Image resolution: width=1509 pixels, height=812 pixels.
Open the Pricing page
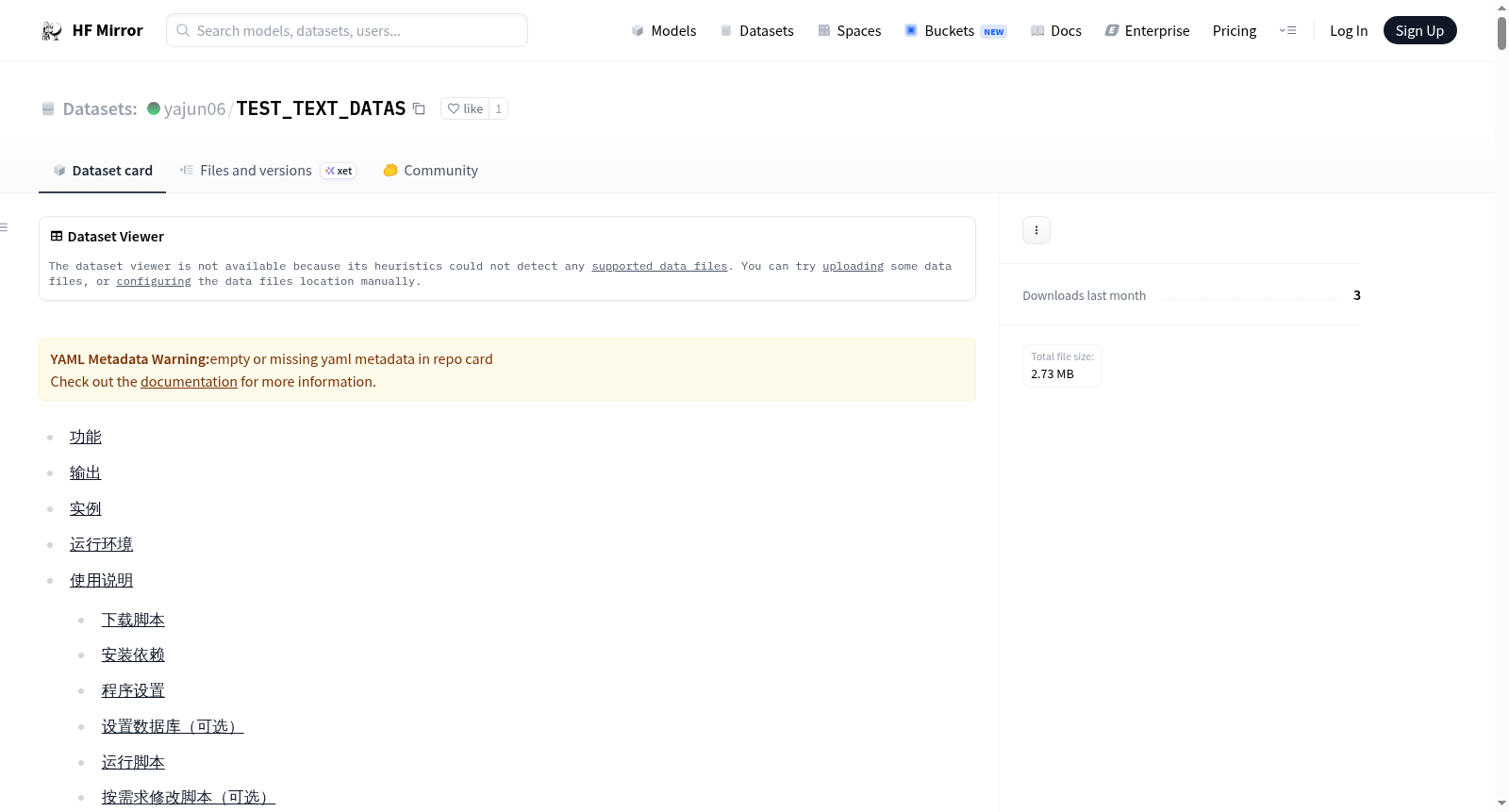click(1235, 31)
